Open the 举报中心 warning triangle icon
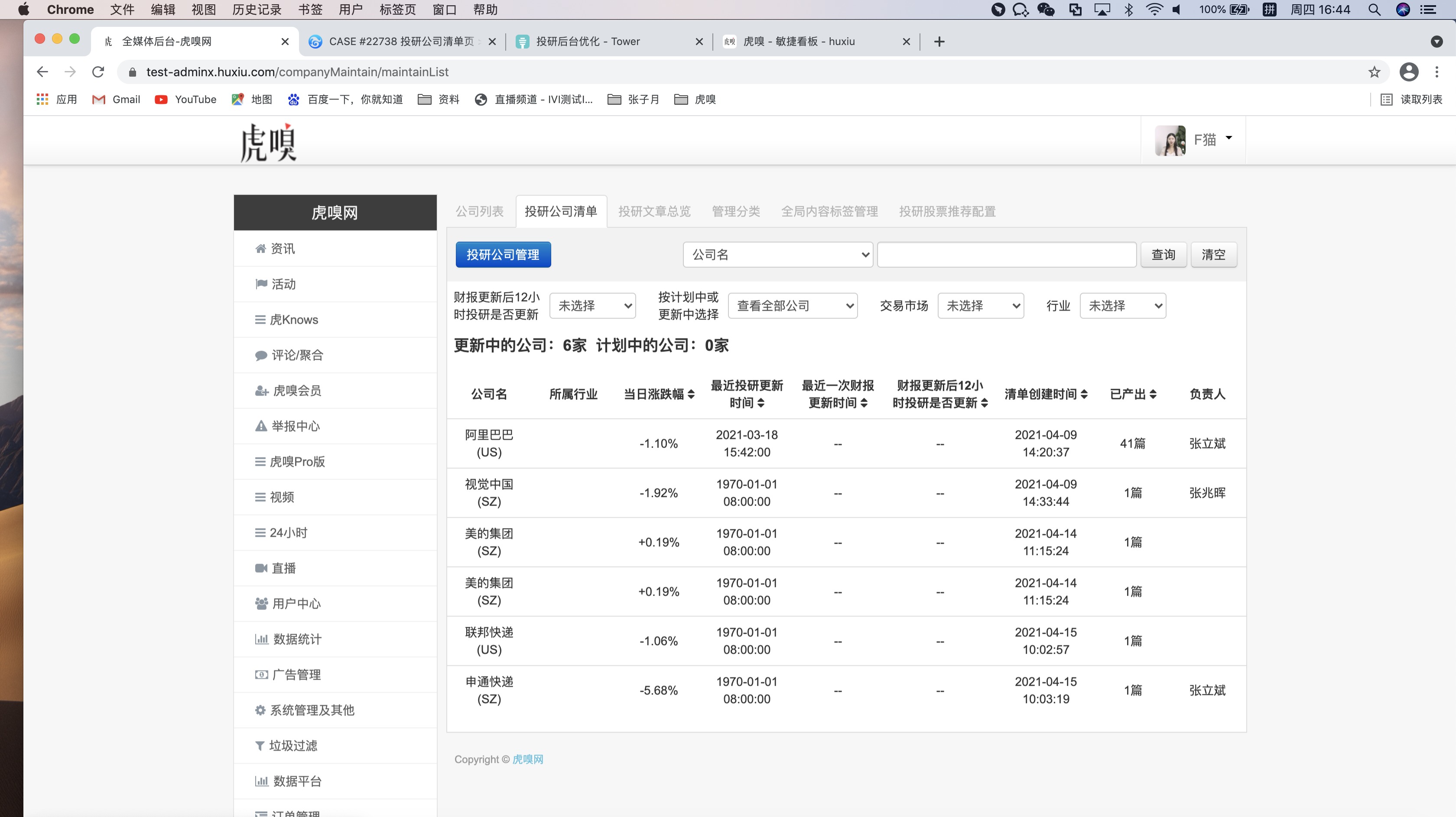Viewport: 1456px width, 817px height. point(260,426)
